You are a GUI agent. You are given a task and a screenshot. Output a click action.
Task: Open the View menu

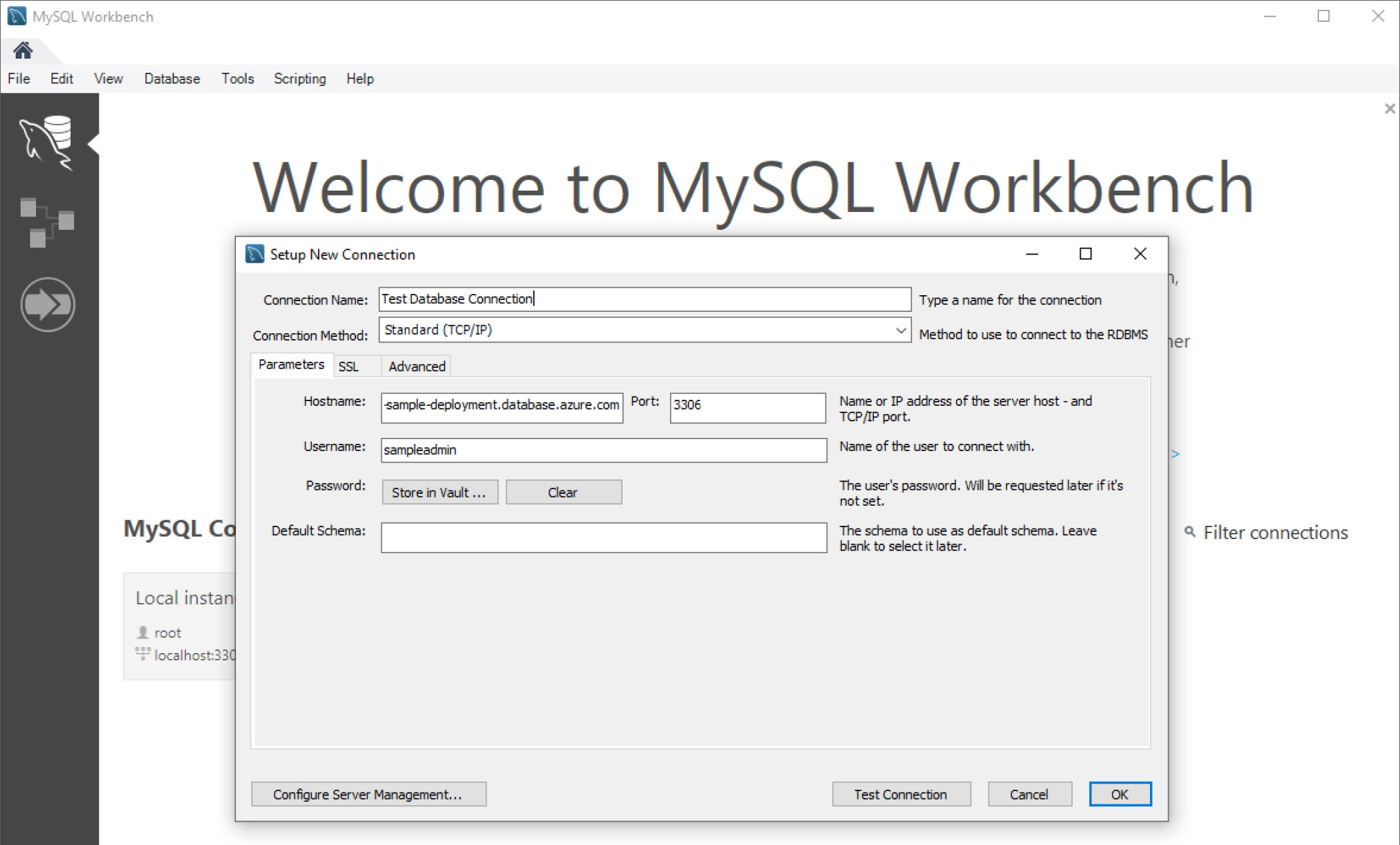tap(108, 79)
